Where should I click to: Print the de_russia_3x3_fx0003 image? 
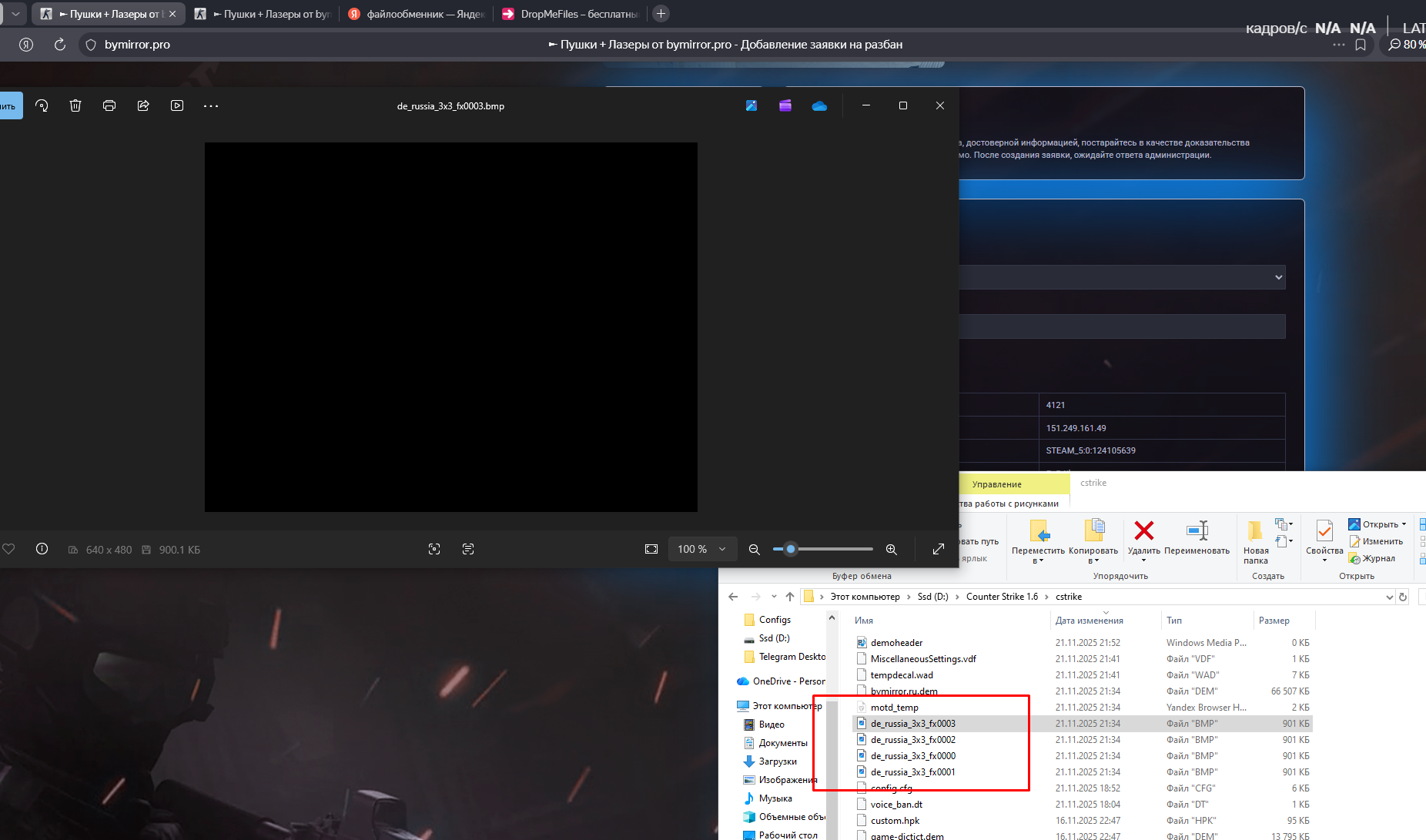pos(109,105)
